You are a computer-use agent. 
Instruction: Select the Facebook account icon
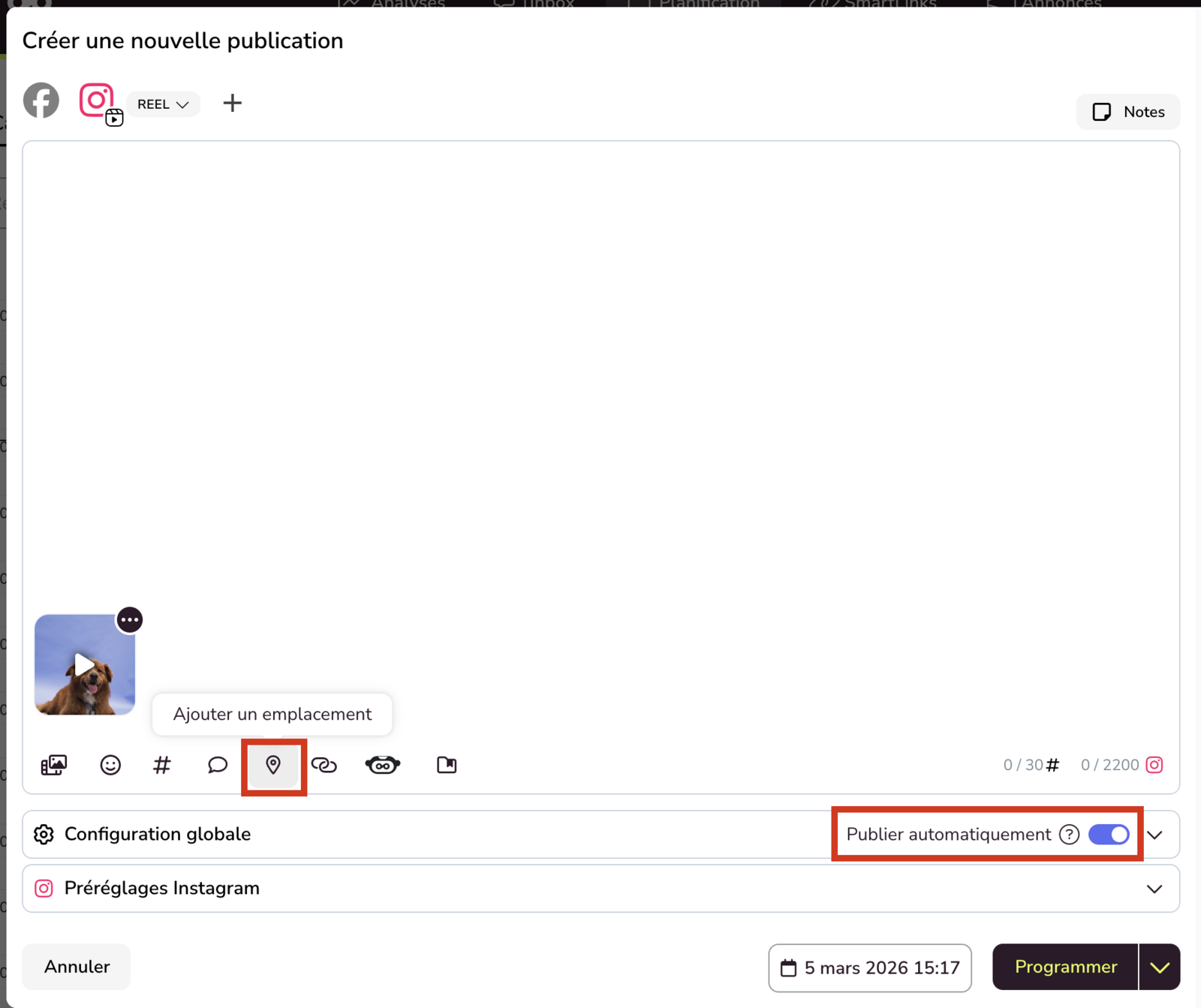tap(41, 101)
